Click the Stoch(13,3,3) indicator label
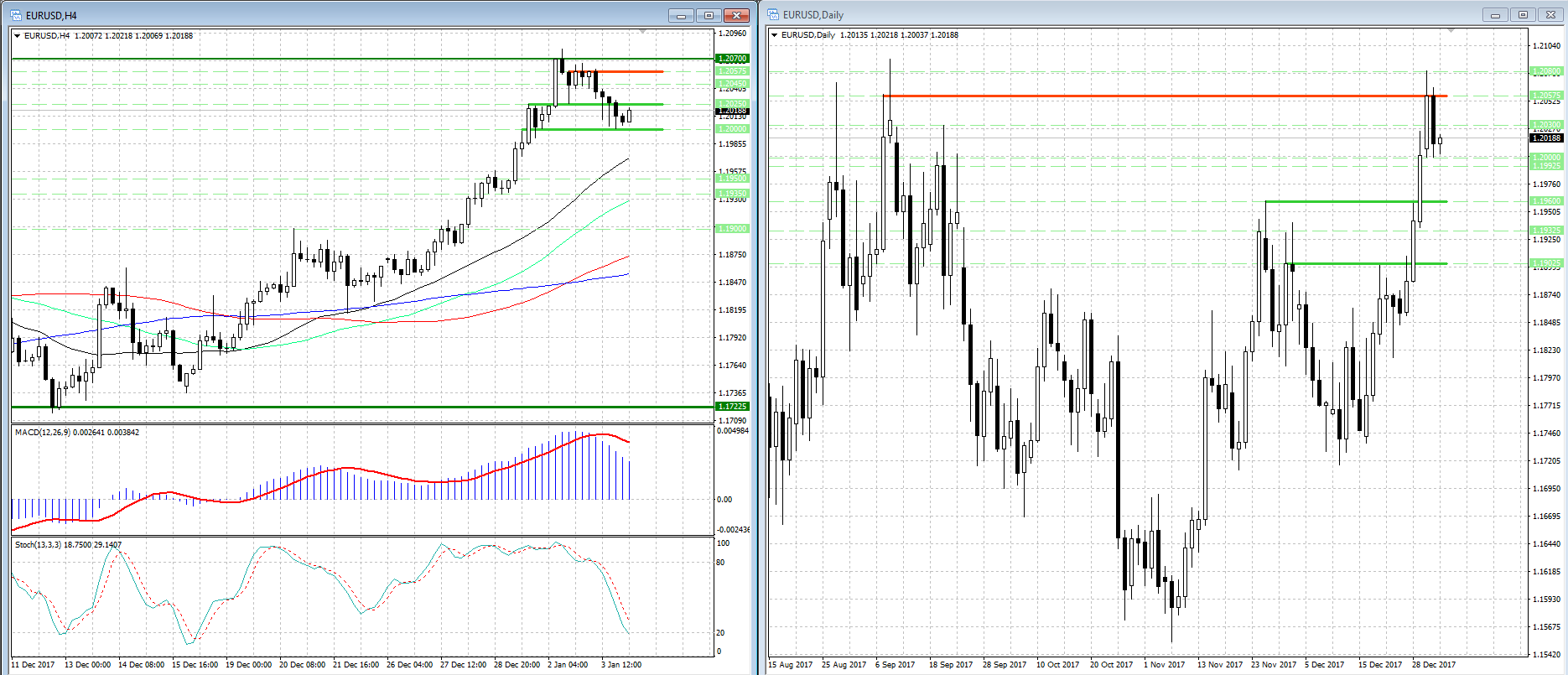Screen dimensions: 1568x675 click(x=68, y=545)
